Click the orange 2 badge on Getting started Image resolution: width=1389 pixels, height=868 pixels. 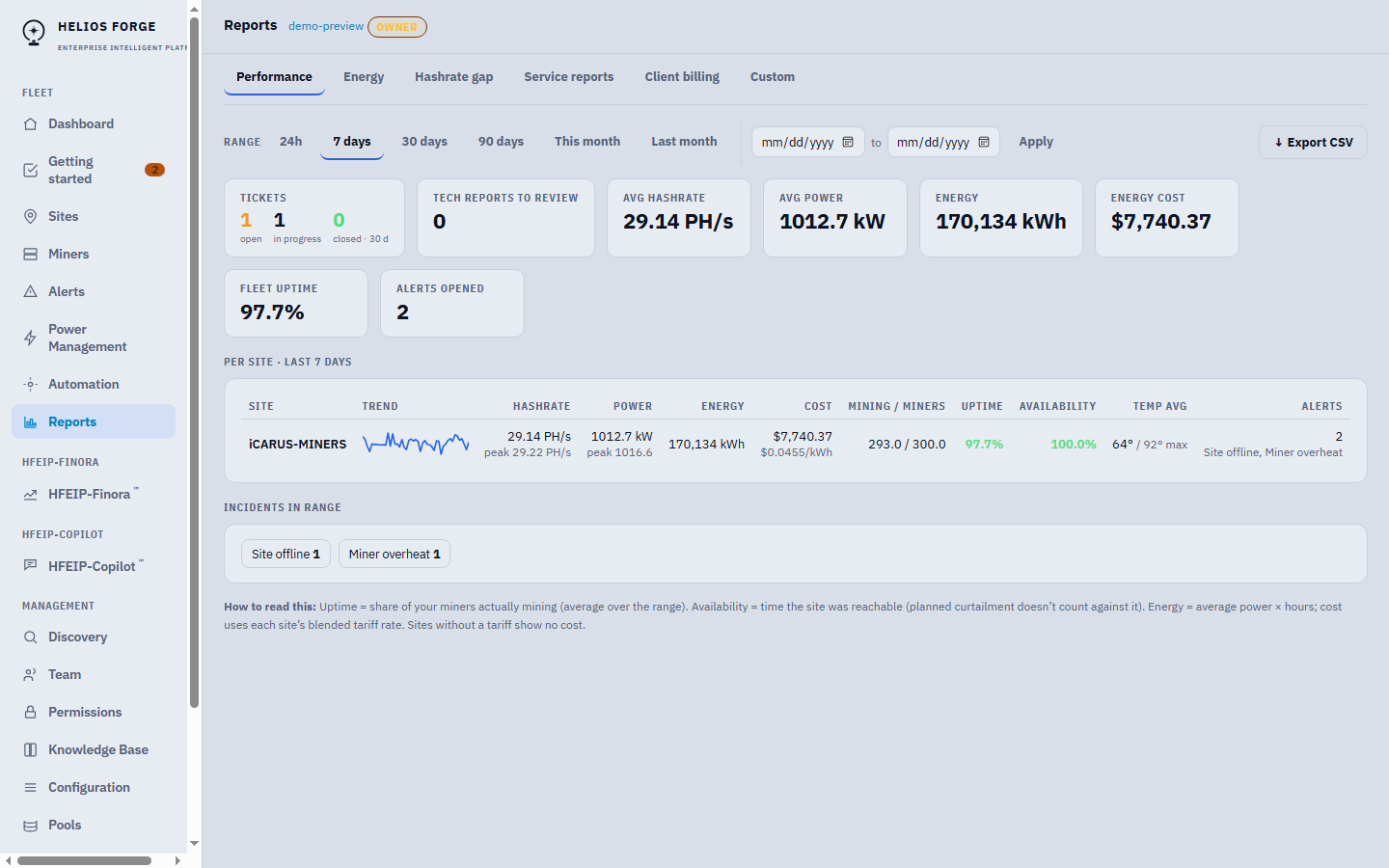coord(154,170)
